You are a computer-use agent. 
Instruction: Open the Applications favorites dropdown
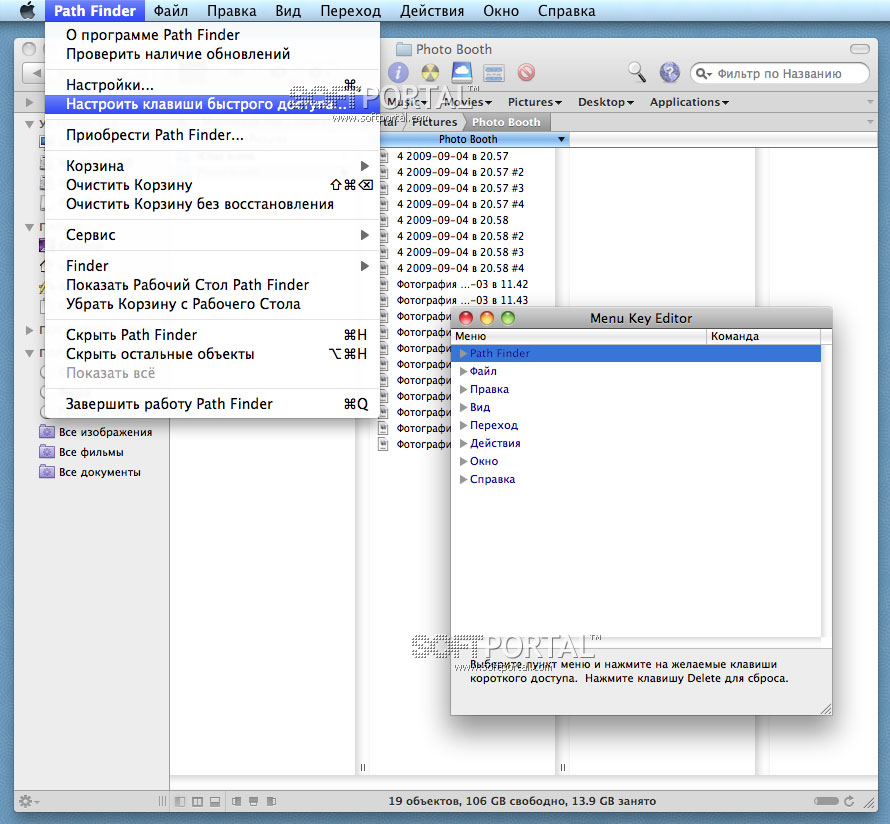click(x=689, y=102)
